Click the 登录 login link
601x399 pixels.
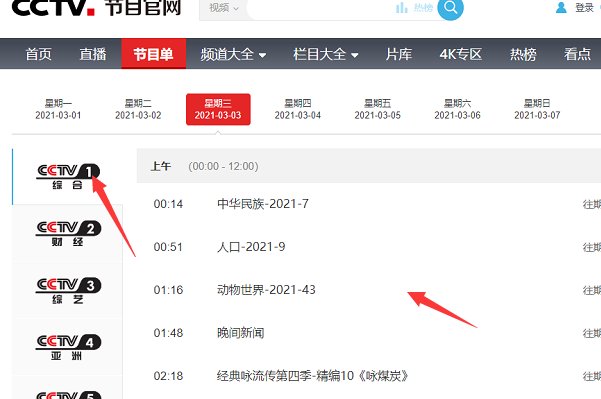tap(584, 8)
